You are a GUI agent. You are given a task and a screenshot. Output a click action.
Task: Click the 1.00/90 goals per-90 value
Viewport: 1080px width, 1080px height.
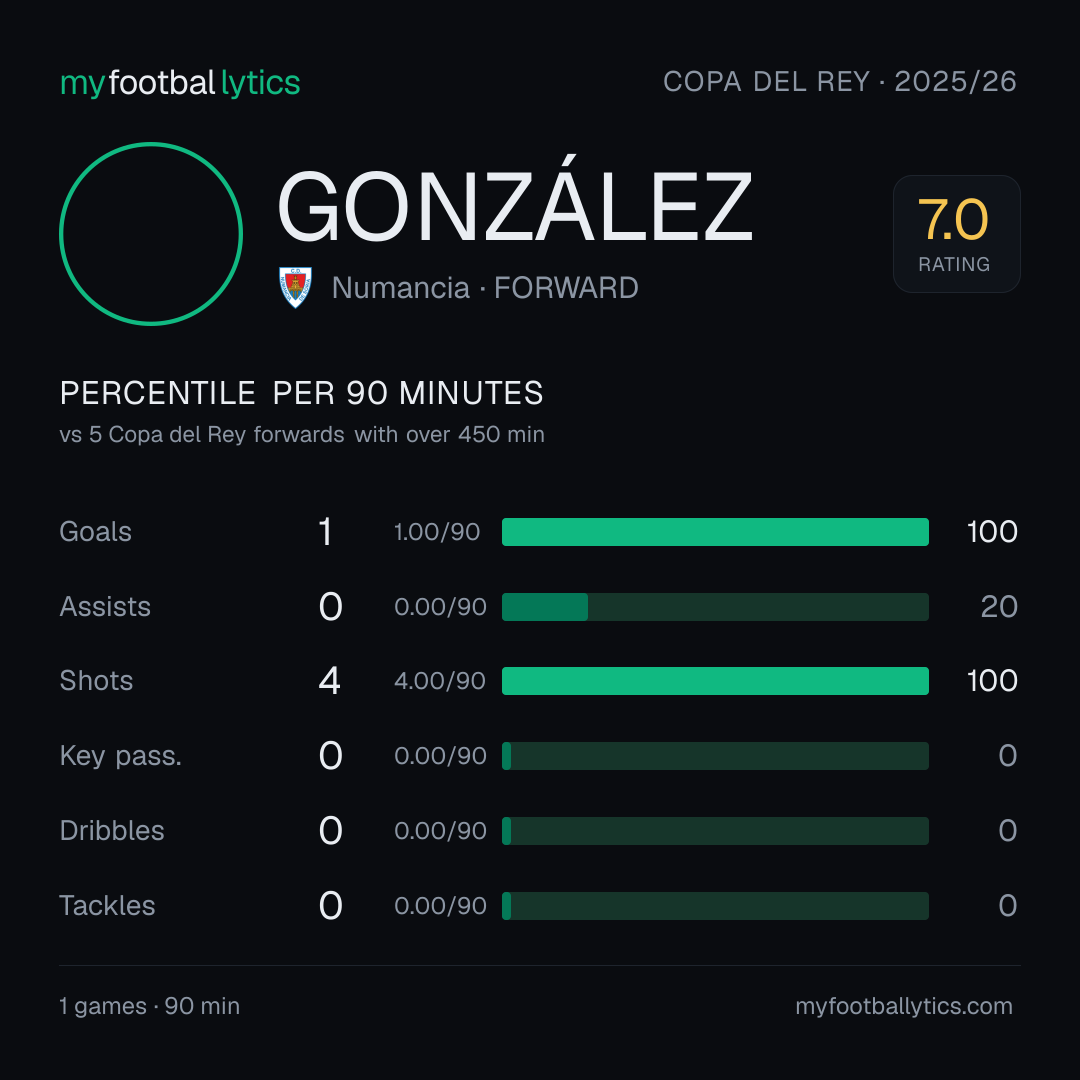(x=437, y=532)
